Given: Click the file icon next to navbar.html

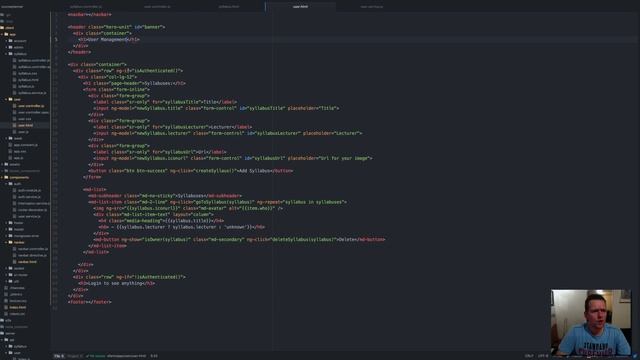Looking at the screenshot, I should tap(15, 262).
